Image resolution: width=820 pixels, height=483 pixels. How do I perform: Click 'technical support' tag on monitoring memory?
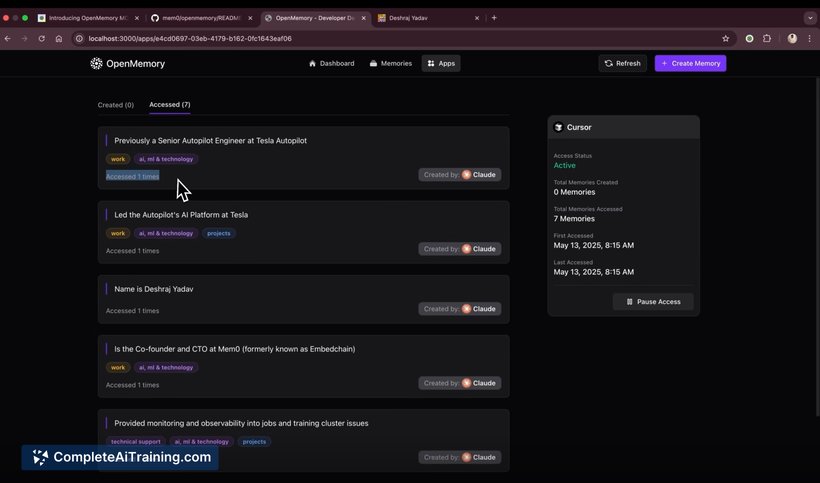coord(136,442)
